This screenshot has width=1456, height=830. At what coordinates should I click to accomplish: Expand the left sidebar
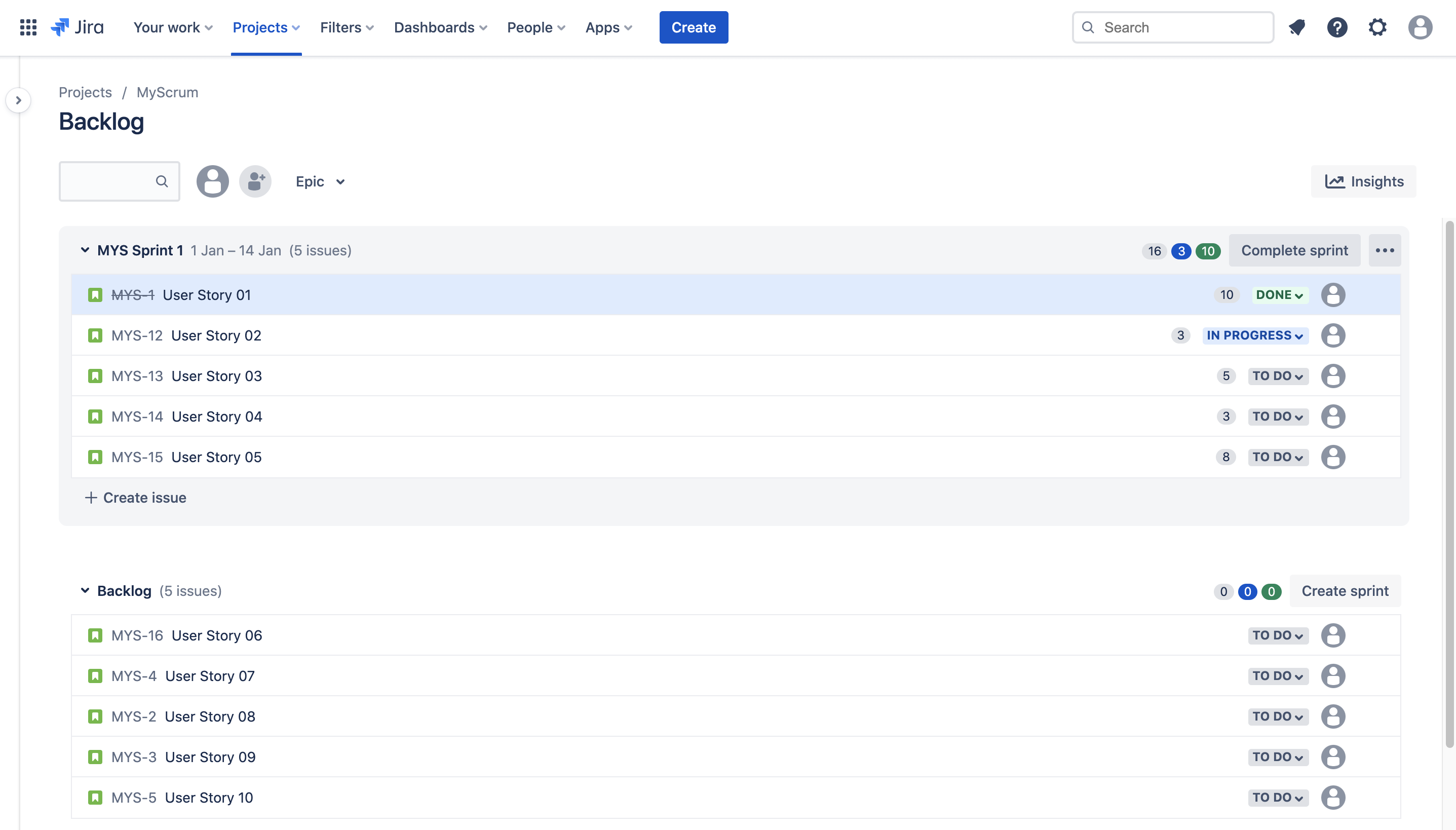click(x=18, y=100)
